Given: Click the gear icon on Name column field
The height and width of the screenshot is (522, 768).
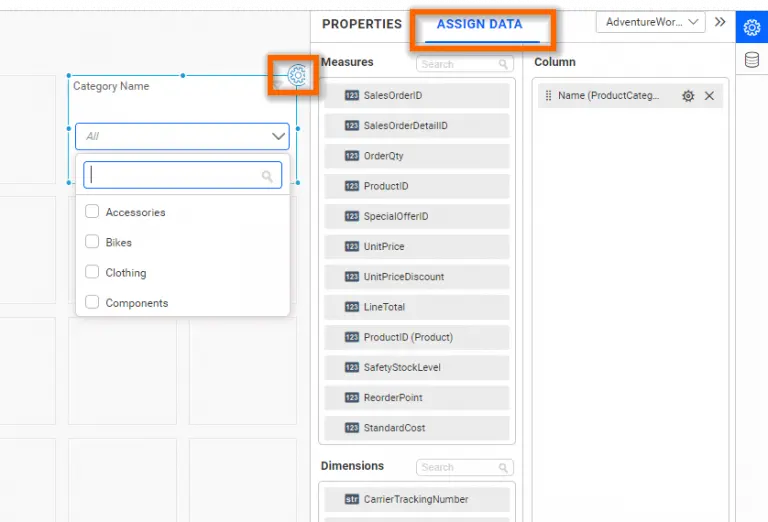Looking at the screenshot, I should coord(688,96).
